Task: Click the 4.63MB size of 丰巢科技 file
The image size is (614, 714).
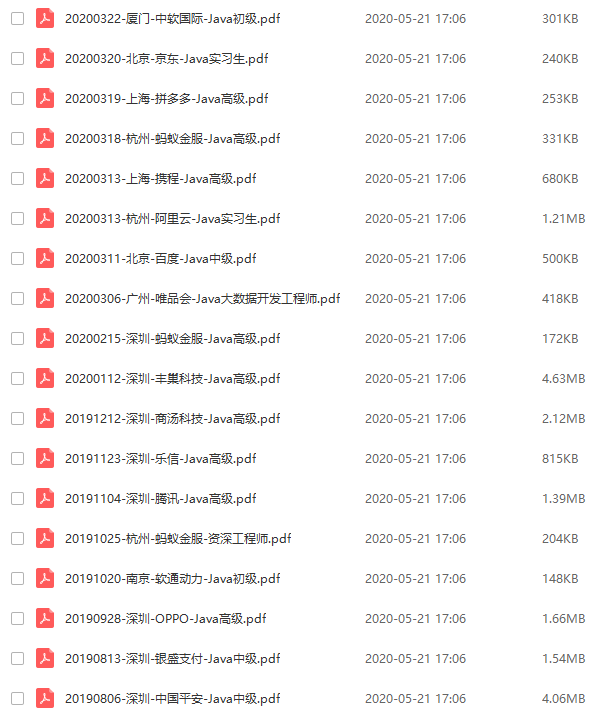Action: click(x=563, y=378)
